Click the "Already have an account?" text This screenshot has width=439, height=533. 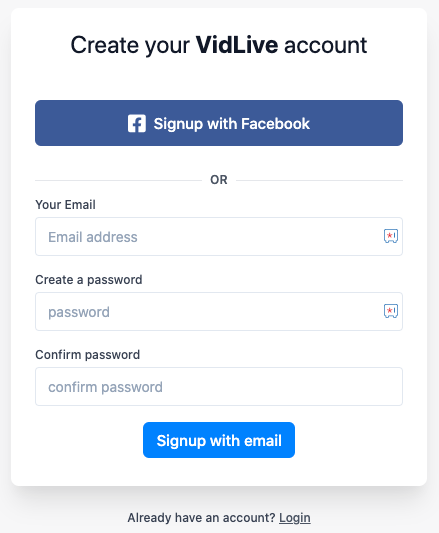click(x=201, y=518)
